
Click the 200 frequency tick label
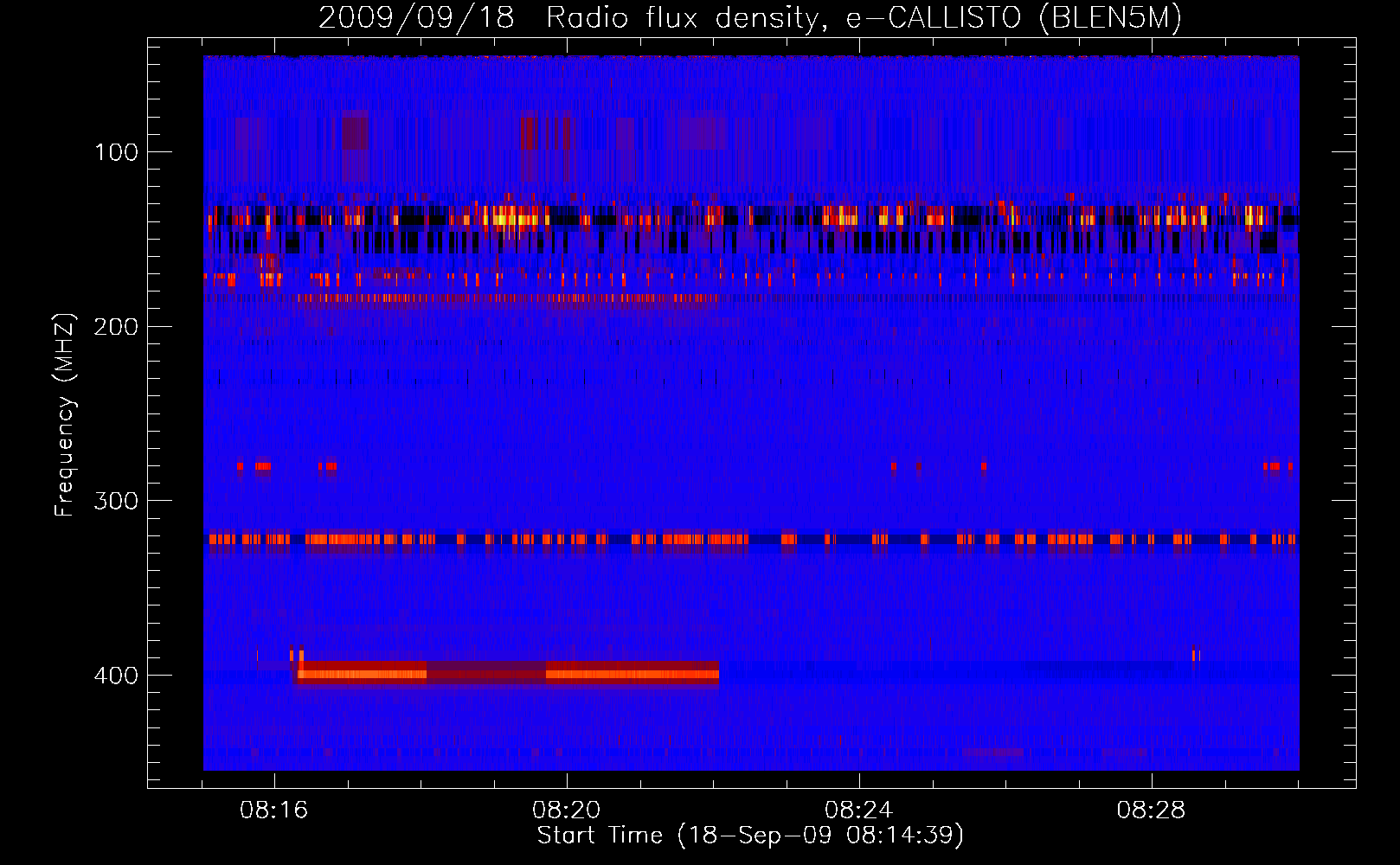pos(116,327)
